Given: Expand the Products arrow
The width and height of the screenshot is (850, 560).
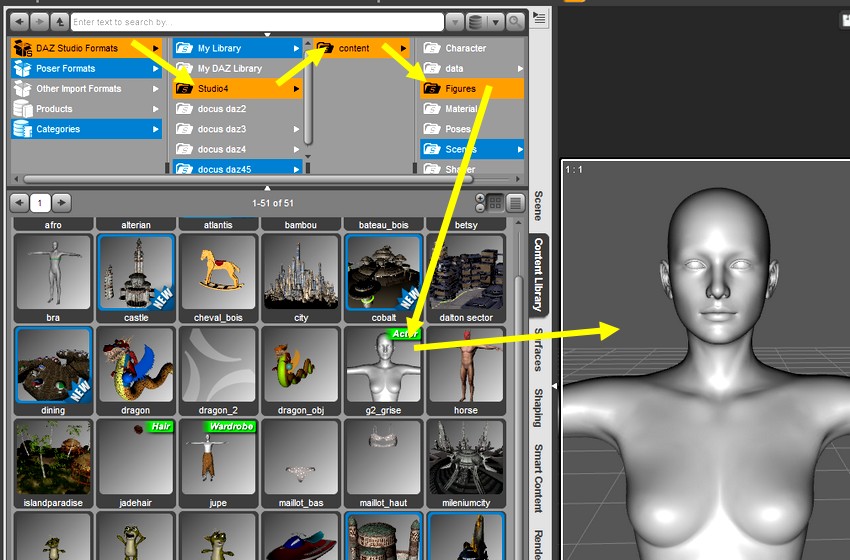Looking at the screenshot, I should click(x=156, y=108).
